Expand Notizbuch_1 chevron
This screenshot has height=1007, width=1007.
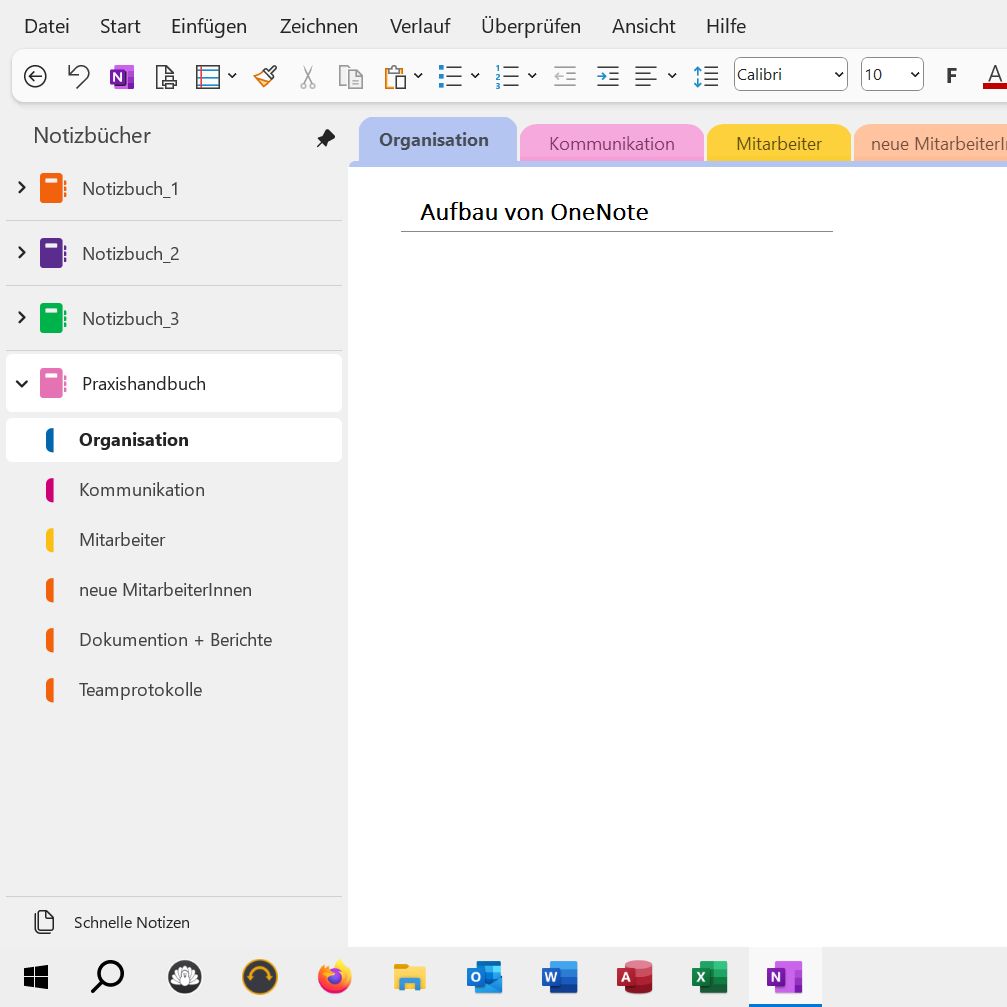[x=22, y=188]
